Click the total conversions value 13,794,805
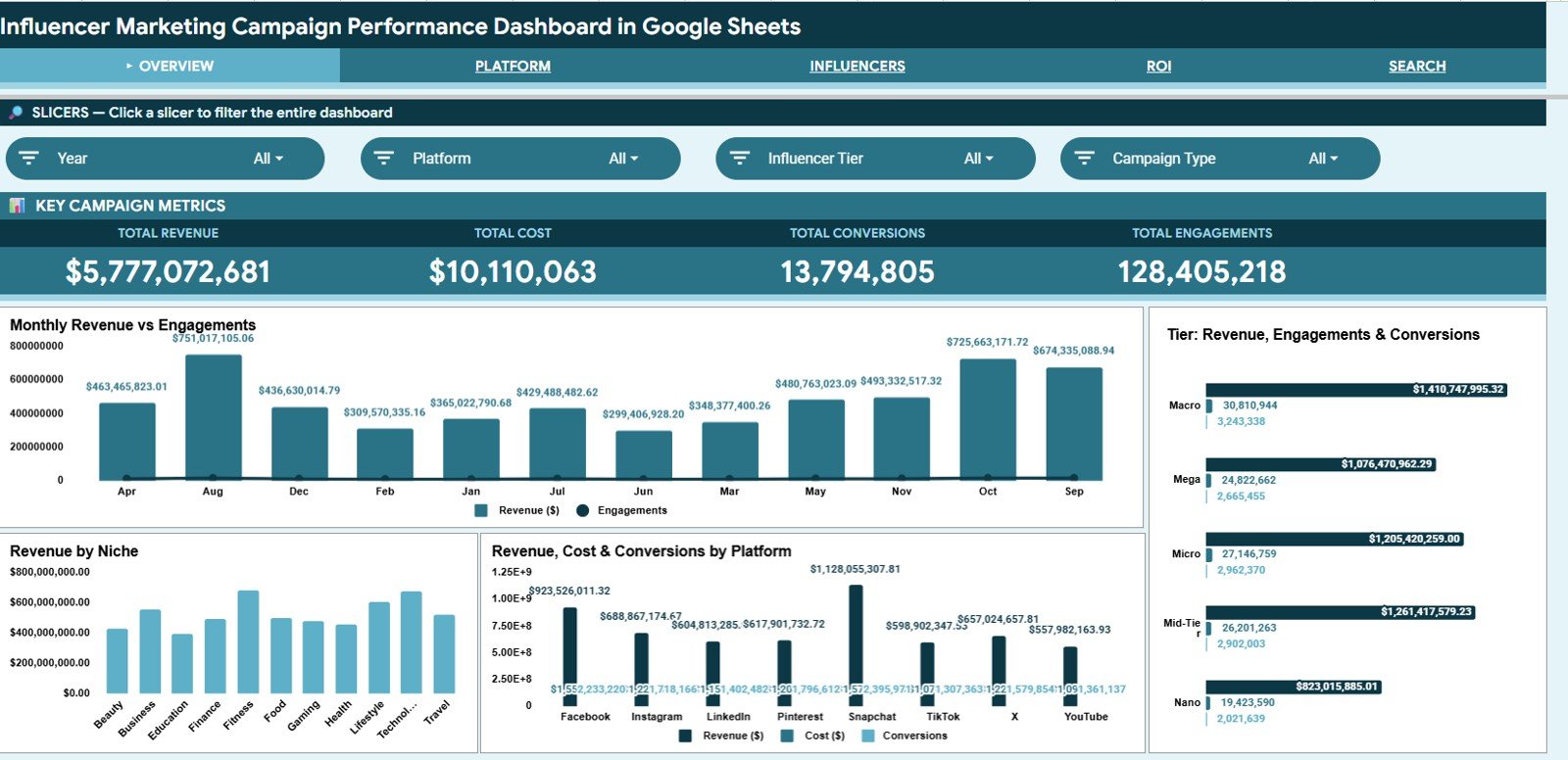Viewport: 1568px width, 760px height. 857,271
